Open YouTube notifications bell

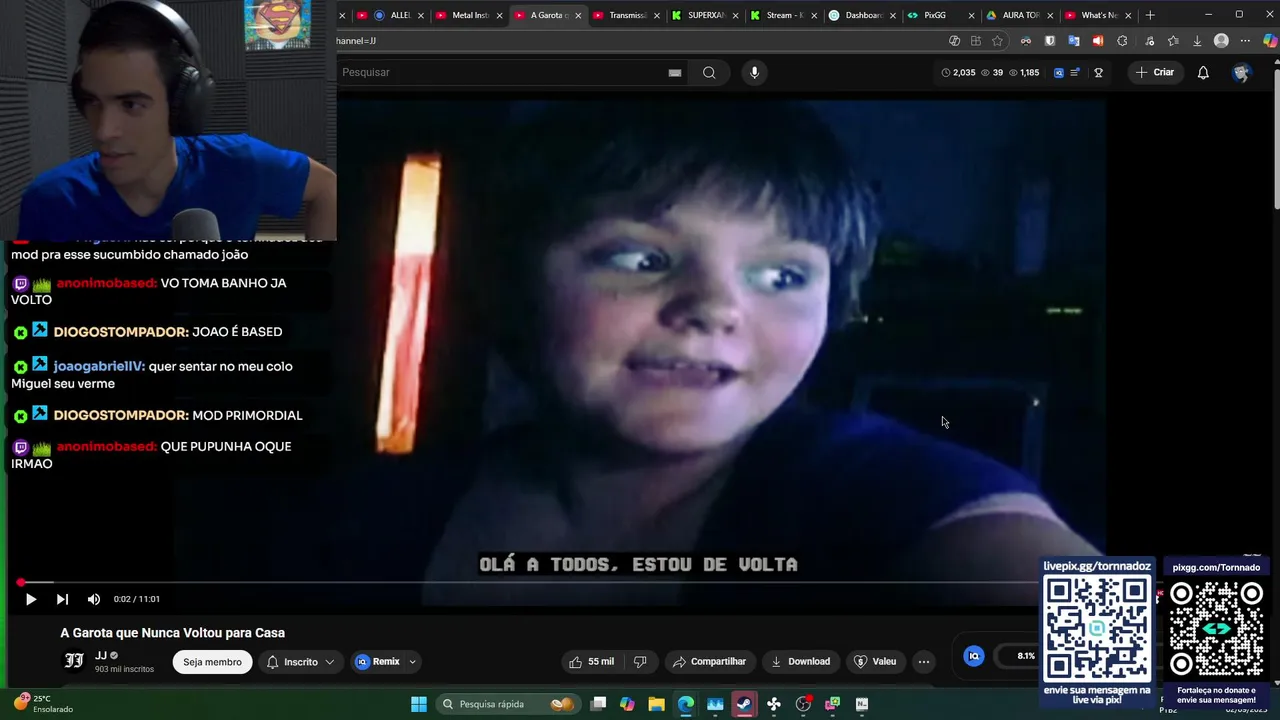[1203, 72]
